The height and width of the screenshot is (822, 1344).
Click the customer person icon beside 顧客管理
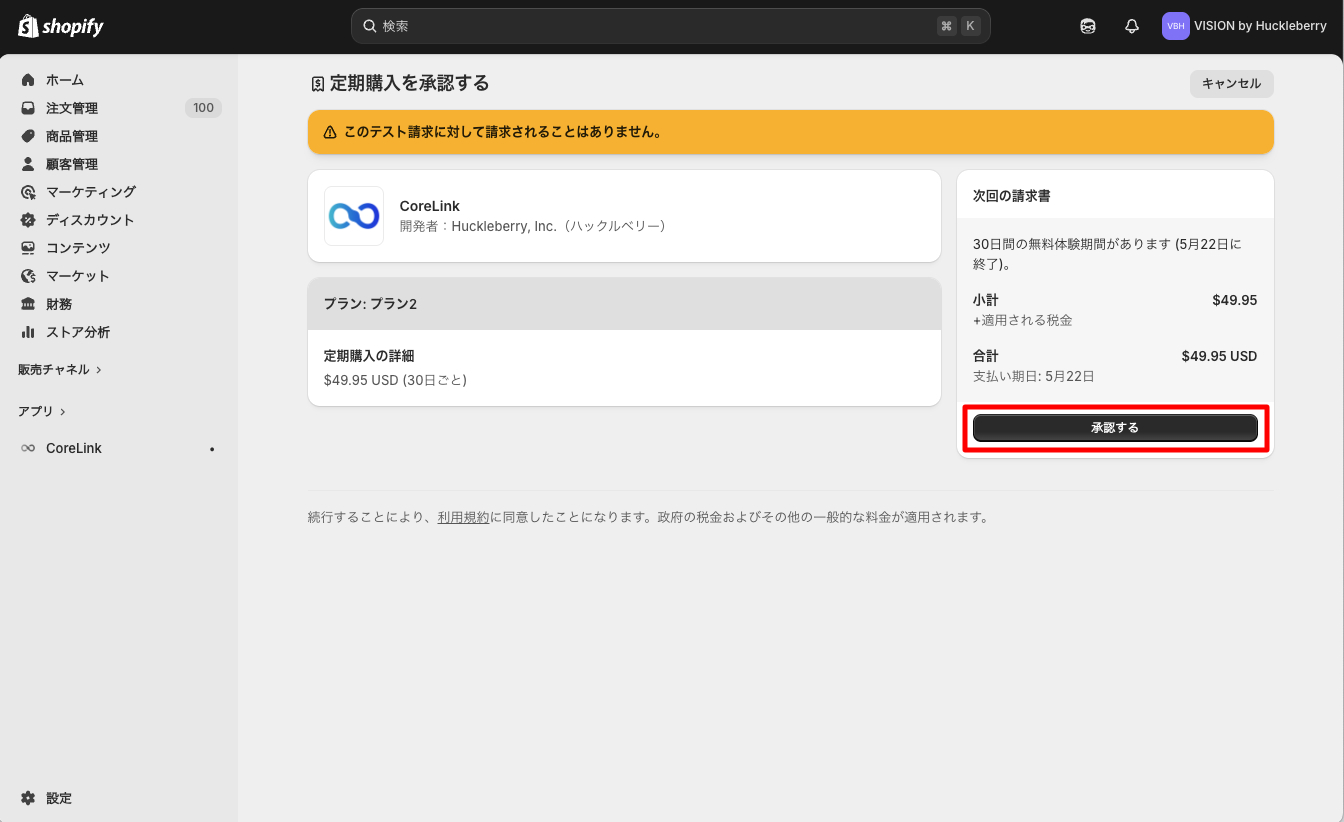[28, 164]
